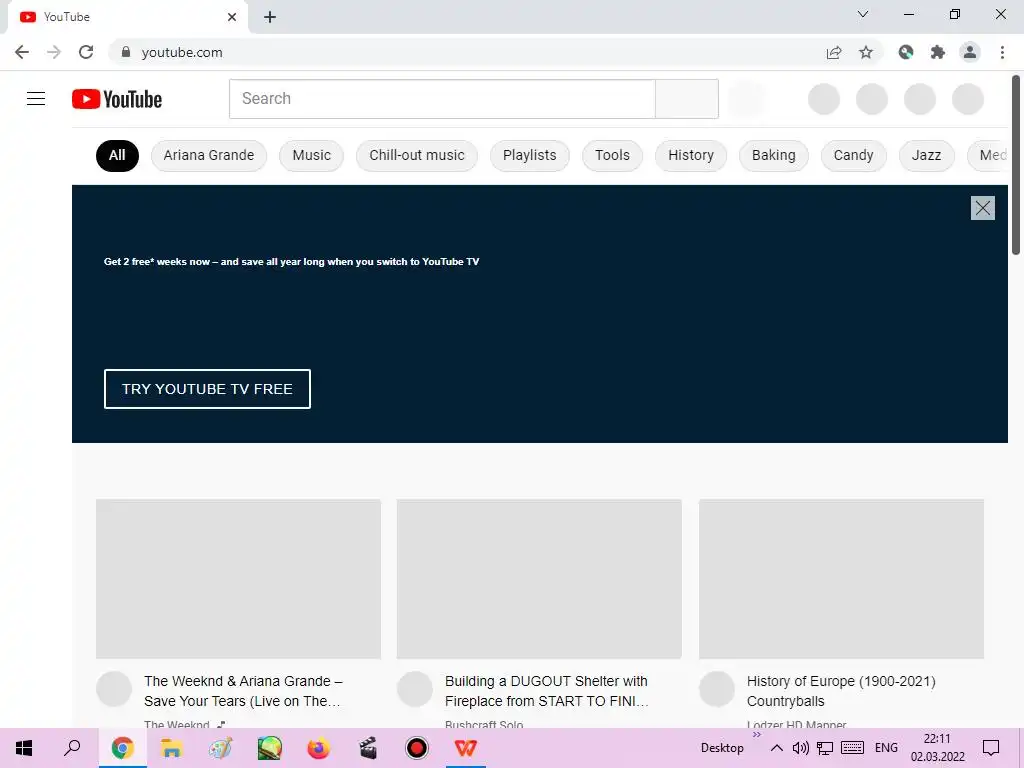
Task: Select the History chip
Action: click(x=691, y=155)
